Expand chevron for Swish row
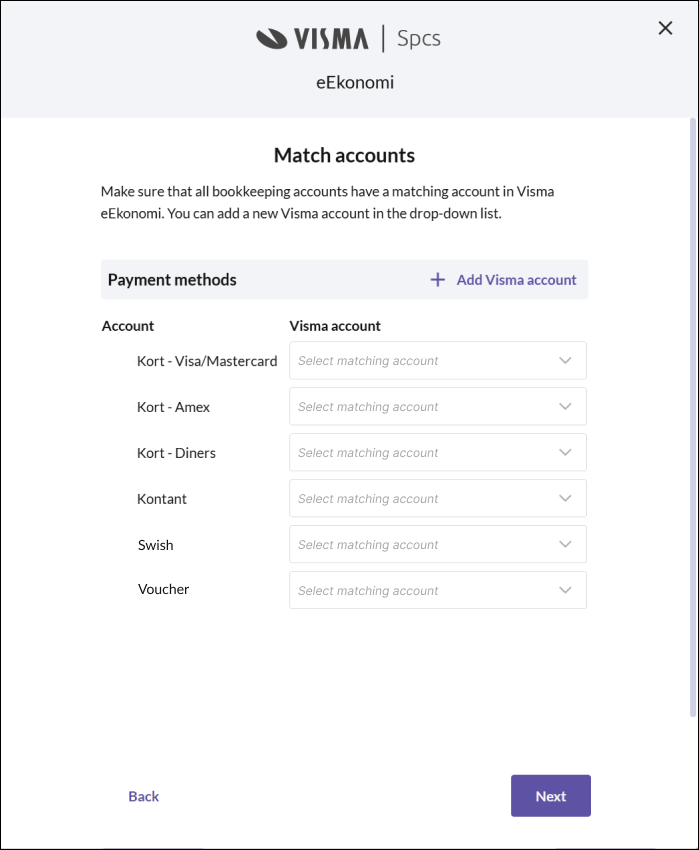 coord(565,544)
